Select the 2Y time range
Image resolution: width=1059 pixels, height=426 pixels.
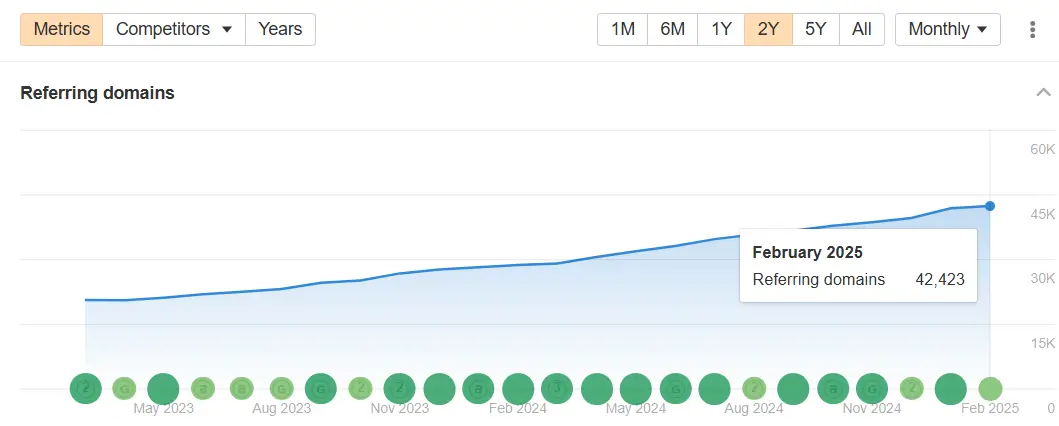pos(769,30)
